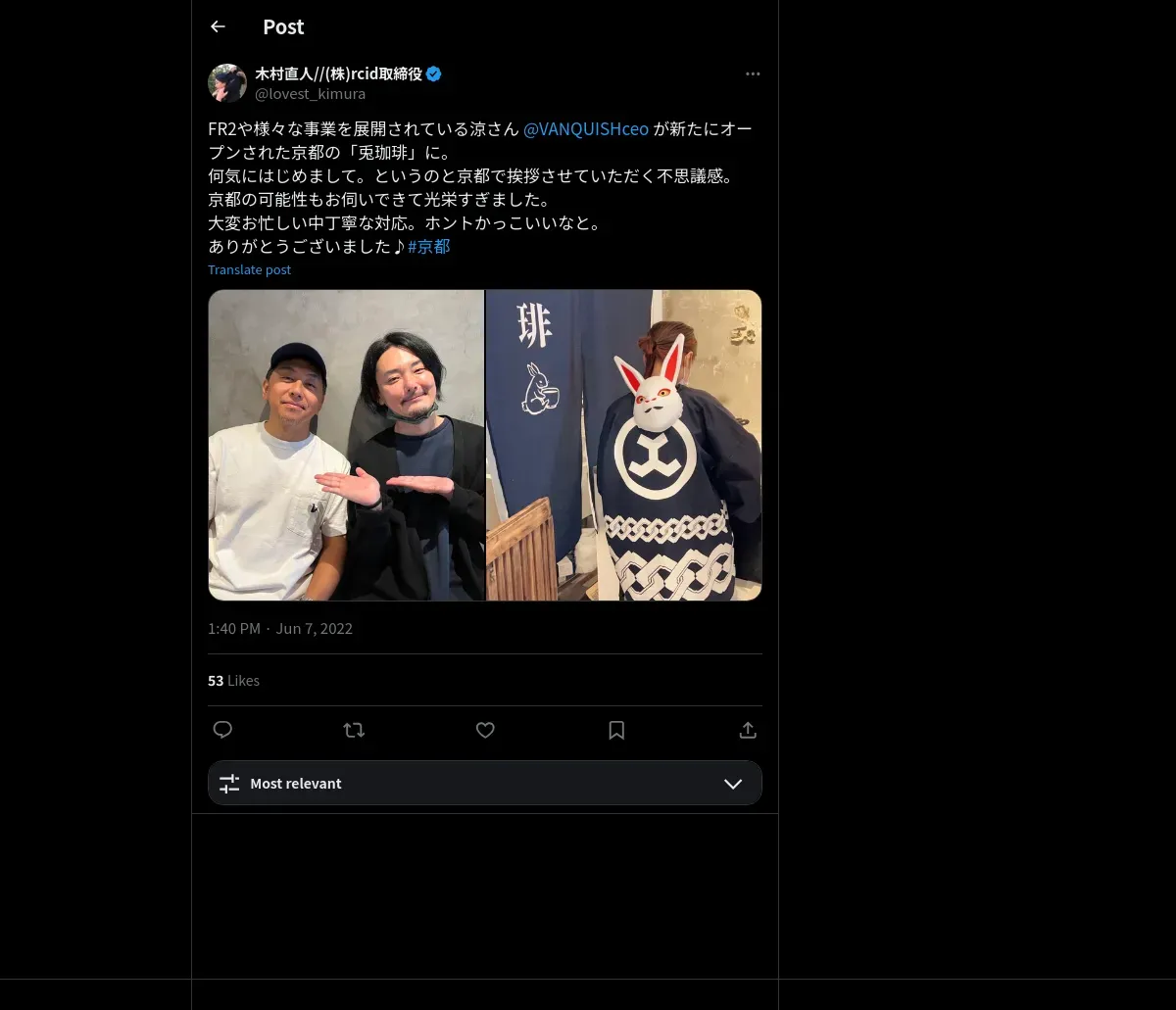1176x1010 pixels.
Task: Expand the Most relevant chevron
Action: point(733,784)
